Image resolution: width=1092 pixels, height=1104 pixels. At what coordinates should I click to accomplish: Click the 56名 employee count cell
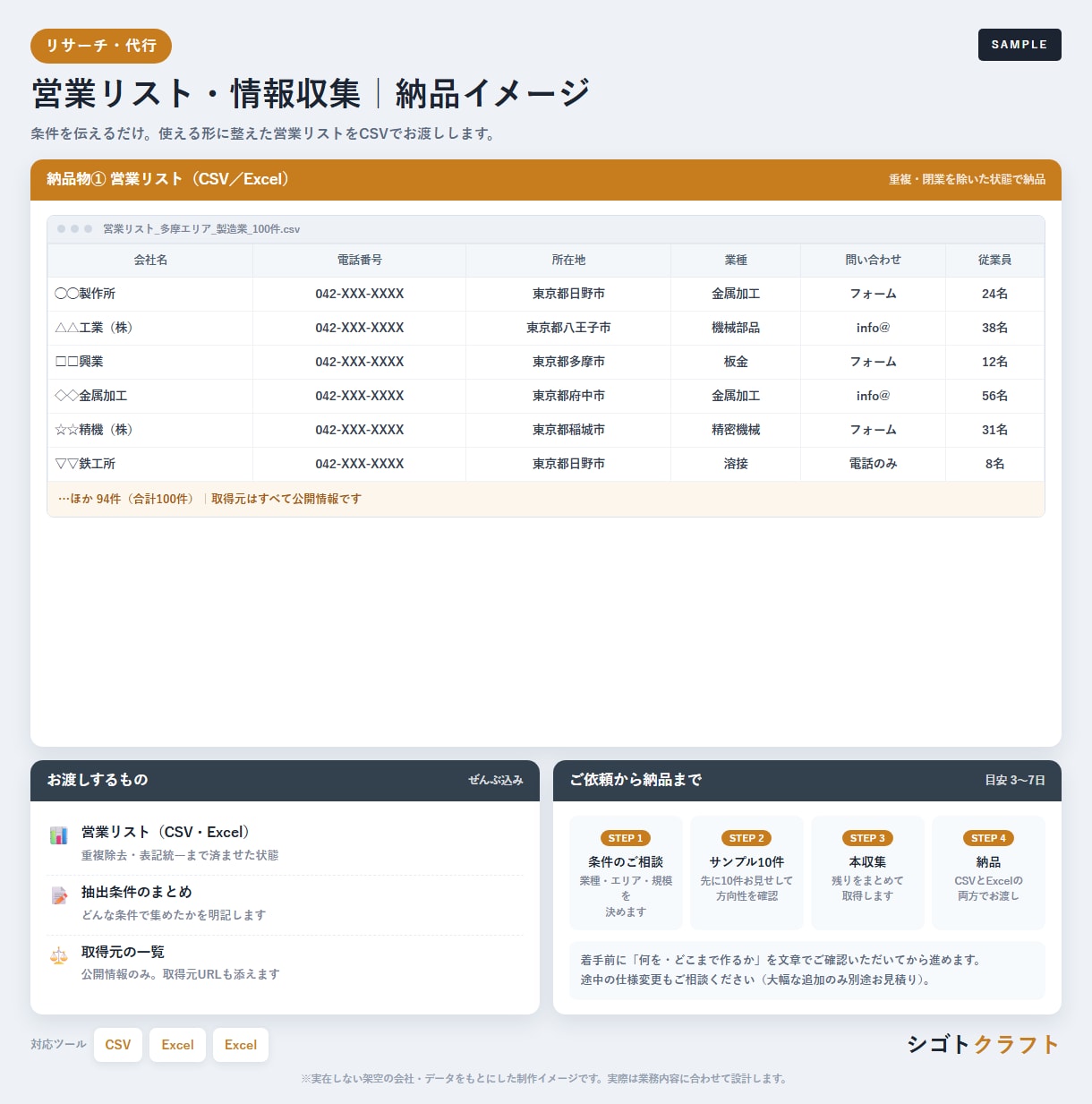(995, 396)
